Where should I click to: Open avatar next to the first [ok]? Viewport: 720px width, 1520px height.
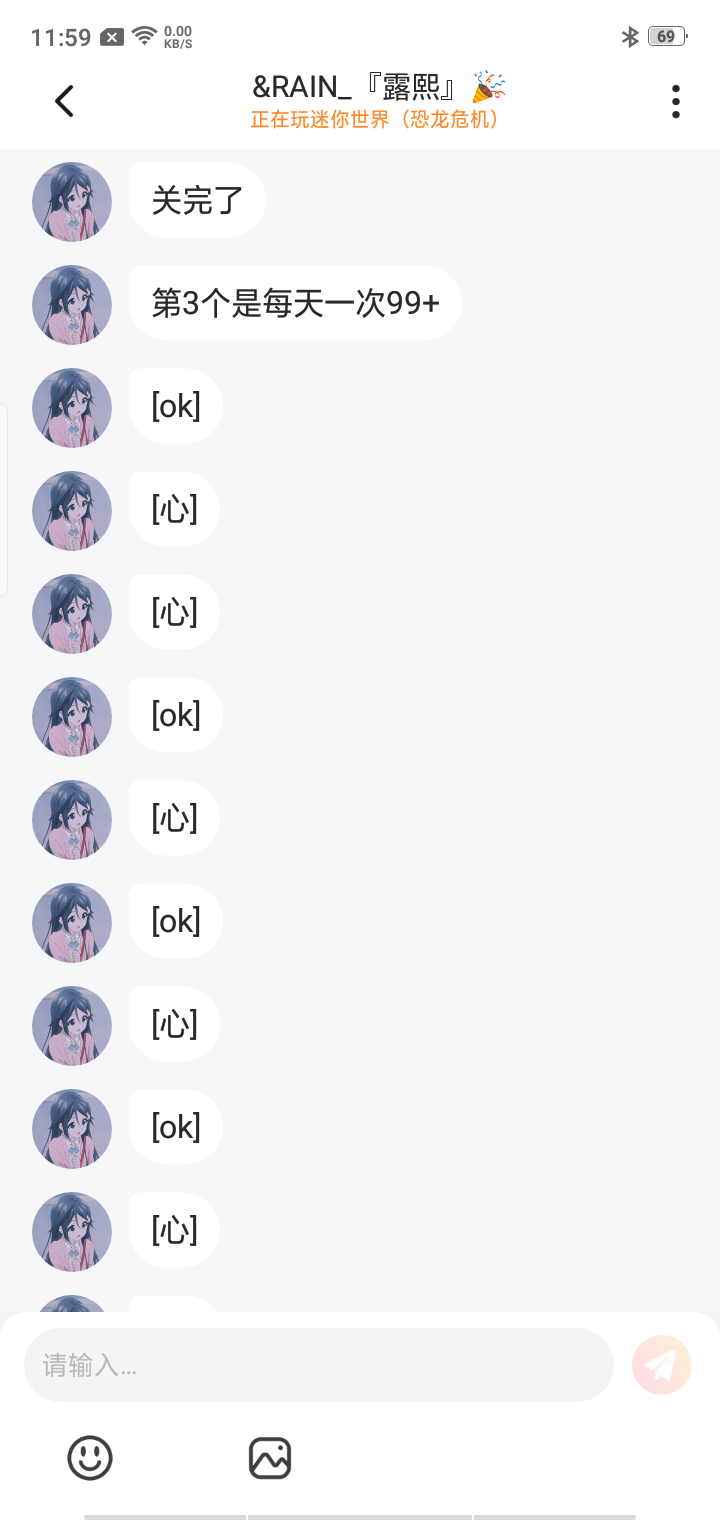tap(72, 407)
